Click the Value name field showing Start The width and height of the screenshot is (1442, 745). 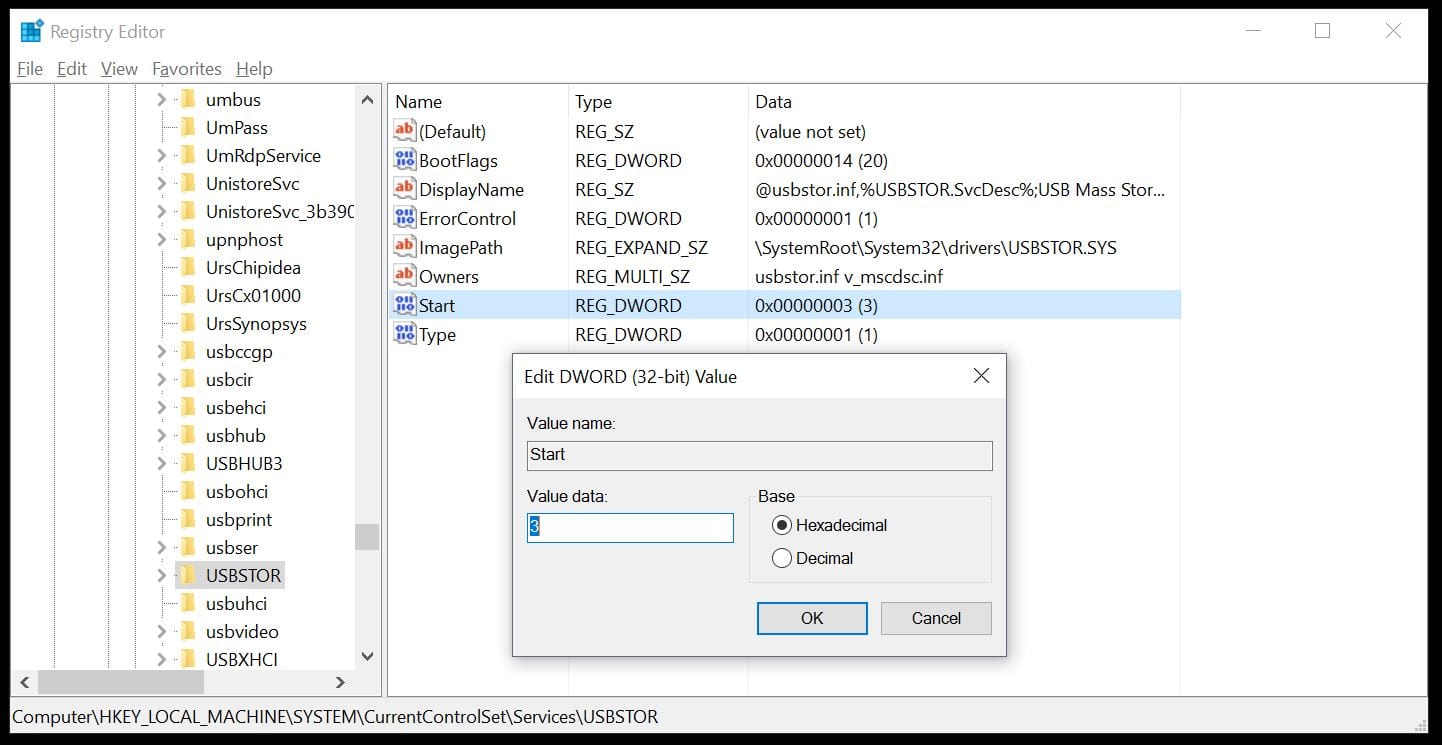point(760,455)
